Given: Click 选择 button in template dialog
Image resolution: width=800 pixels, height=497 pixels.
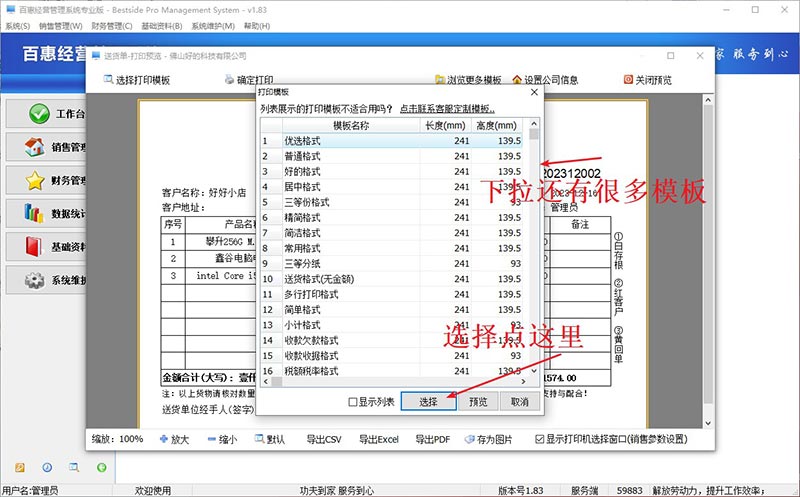Looking at the screenshot, I should point(428,402).
